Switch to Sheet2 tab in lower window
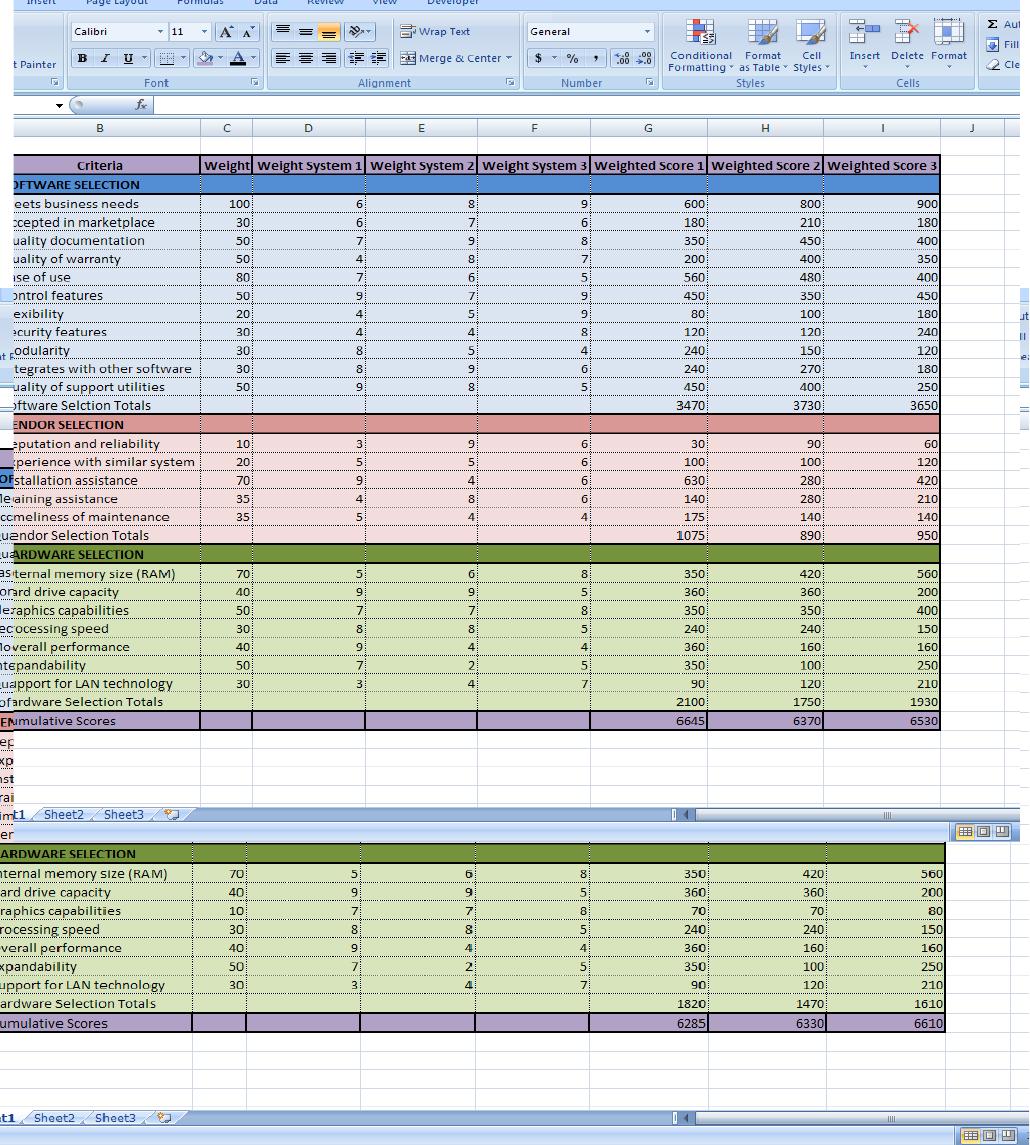Viewport: 1030px width, 1145px height. pos(54,1117)
